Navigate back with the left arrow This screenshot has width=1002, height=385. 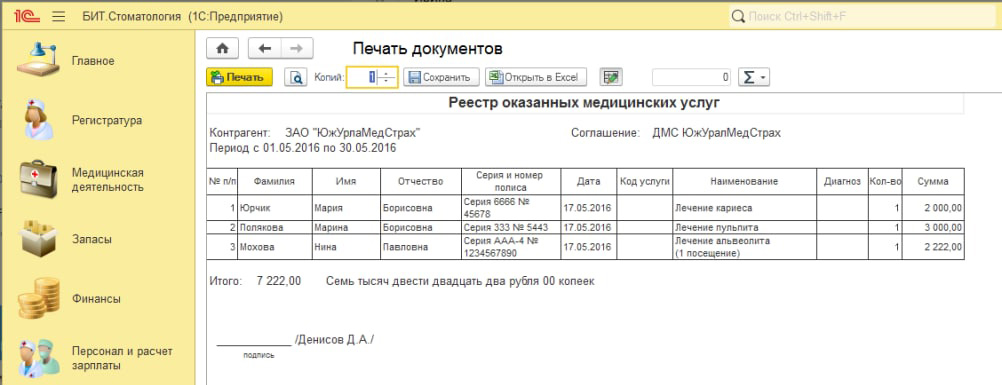(264, 49)
